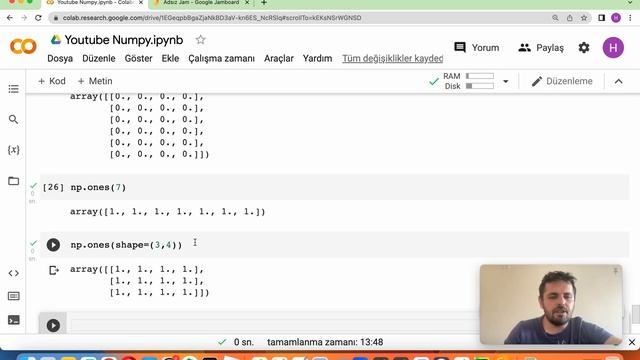The image size is (640, 360).
Task: Expand runtime connection dropdown arrow
Action: (x=505, y=81)
